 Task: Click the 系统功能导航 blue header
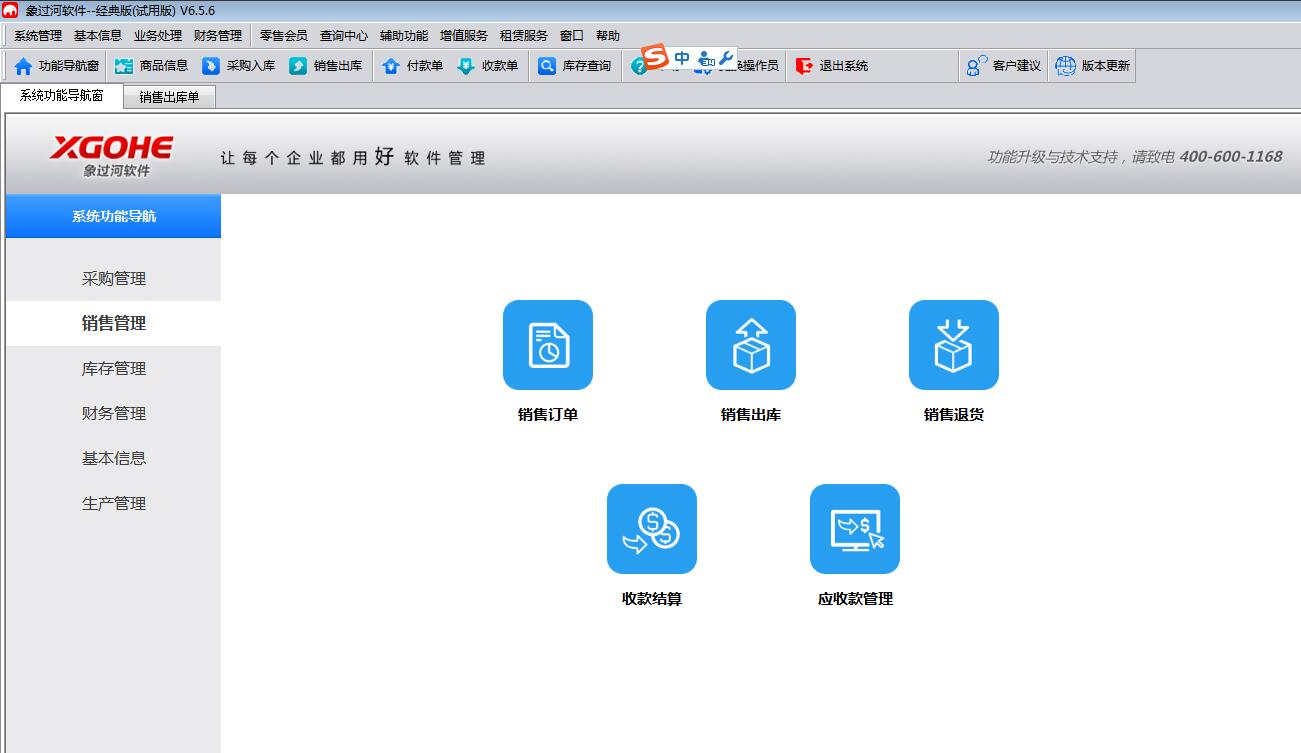coord(113,216)
